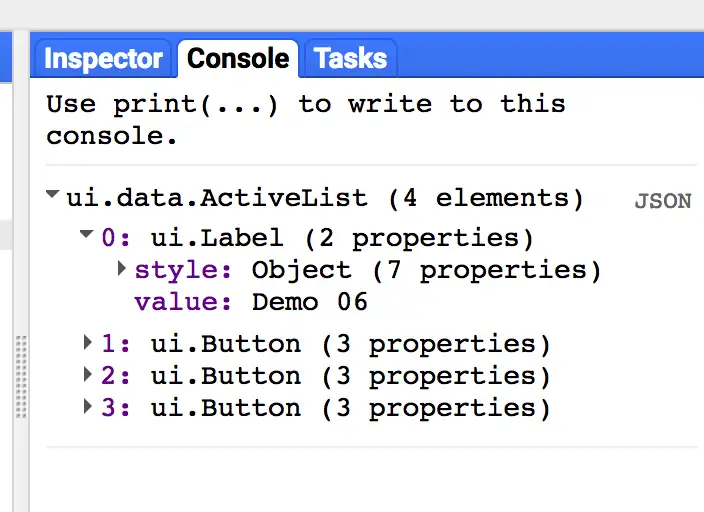Expand arrow beside 1: ui.Button
The image size is (704, 512).
88,343
